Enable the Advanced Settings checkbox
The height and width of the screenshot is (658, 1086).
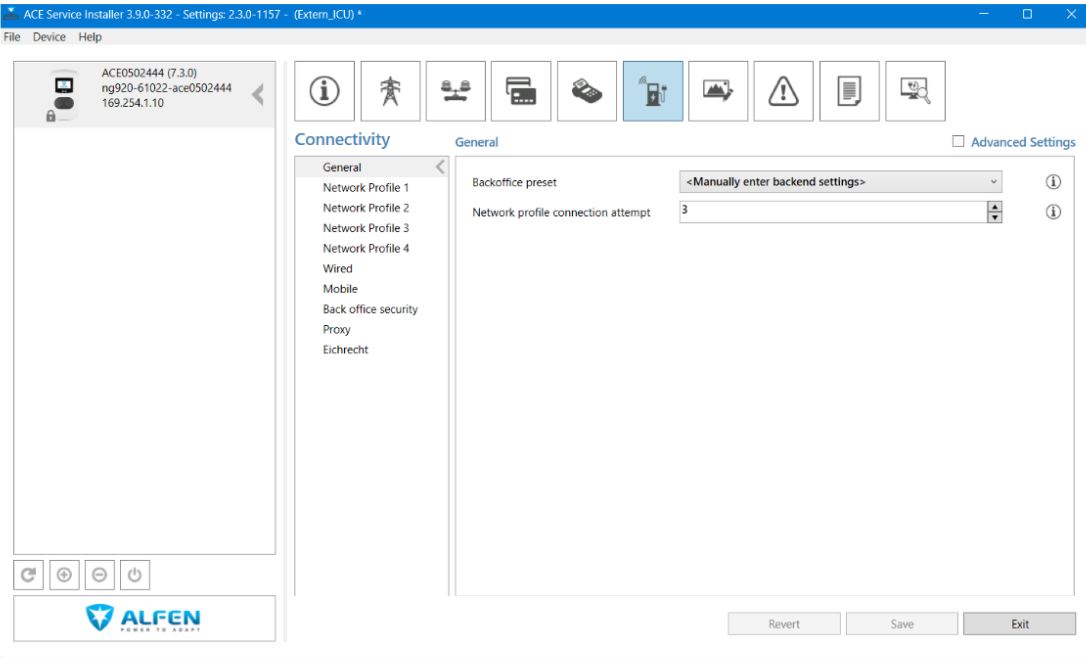(x=959, y=142)
